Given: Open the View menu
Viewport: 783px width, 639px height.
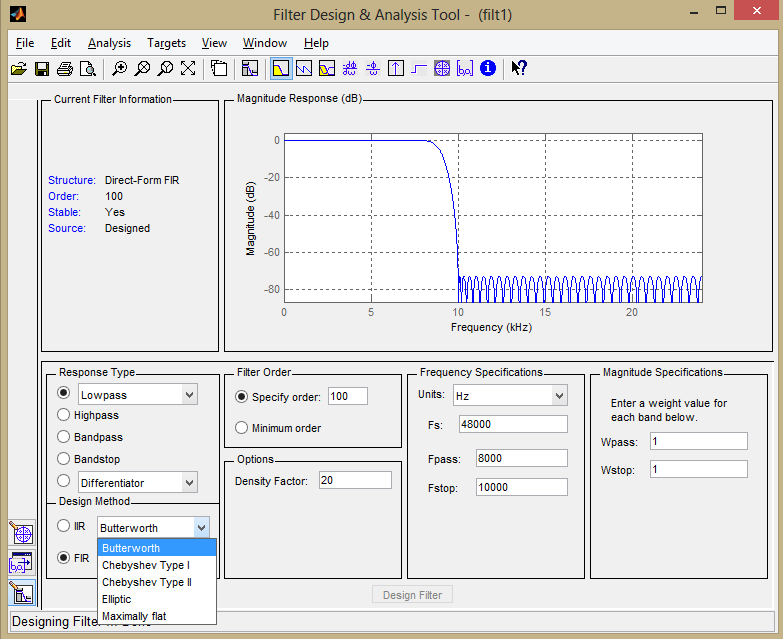Looking at the screenshot, I should click(214, 43).
